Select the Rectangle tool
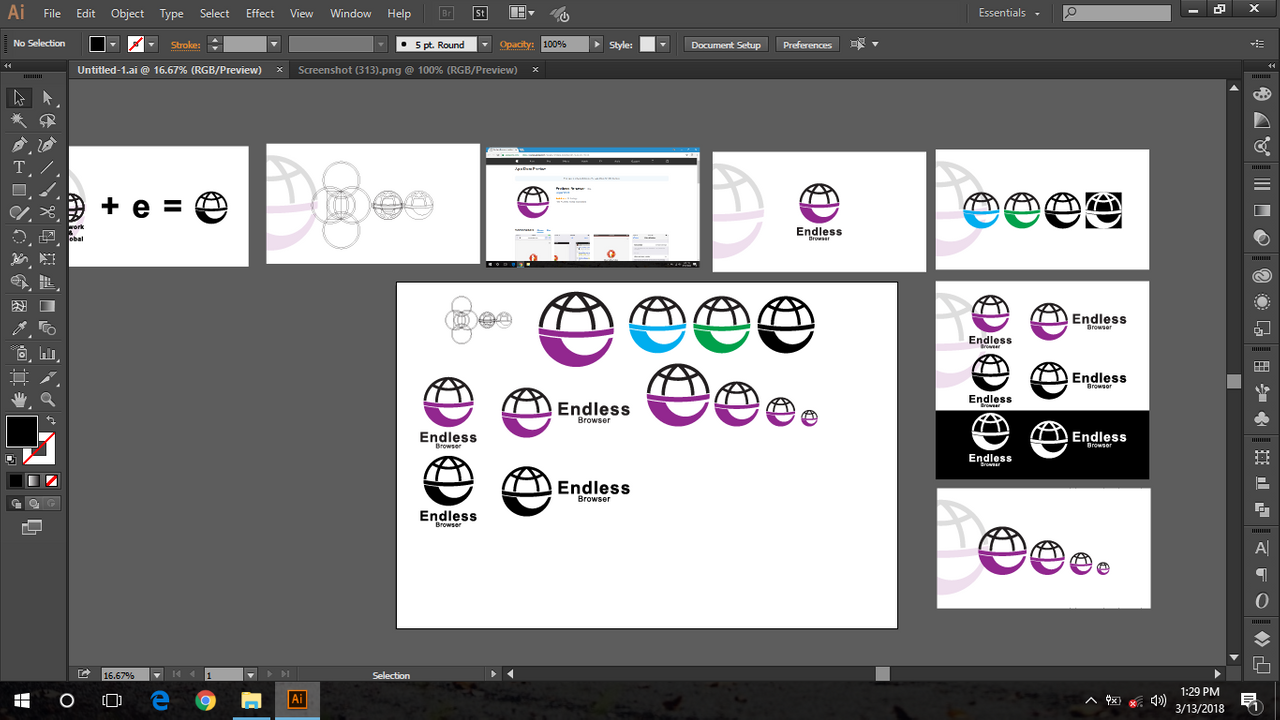Viewport: 1280px width, 720px height. pyautogui.click(x=19, y=190)
